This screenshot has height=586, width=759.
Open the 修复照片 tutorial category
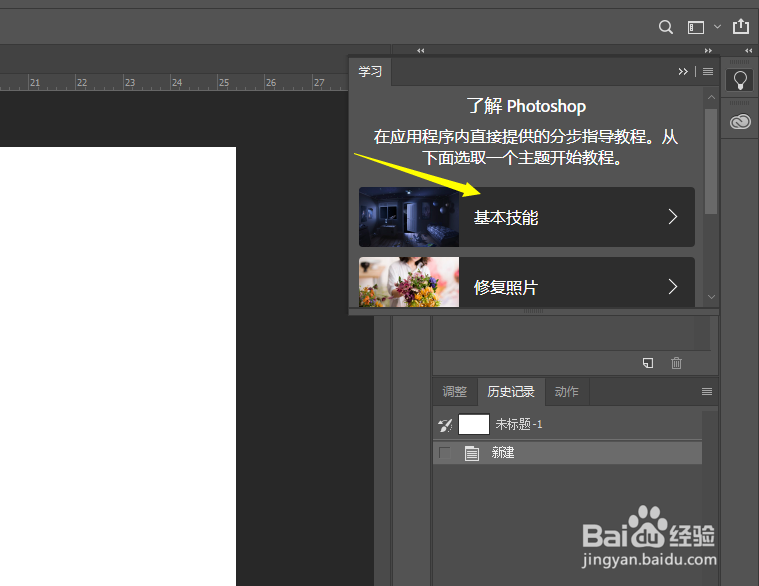click(x=527, y=282)
